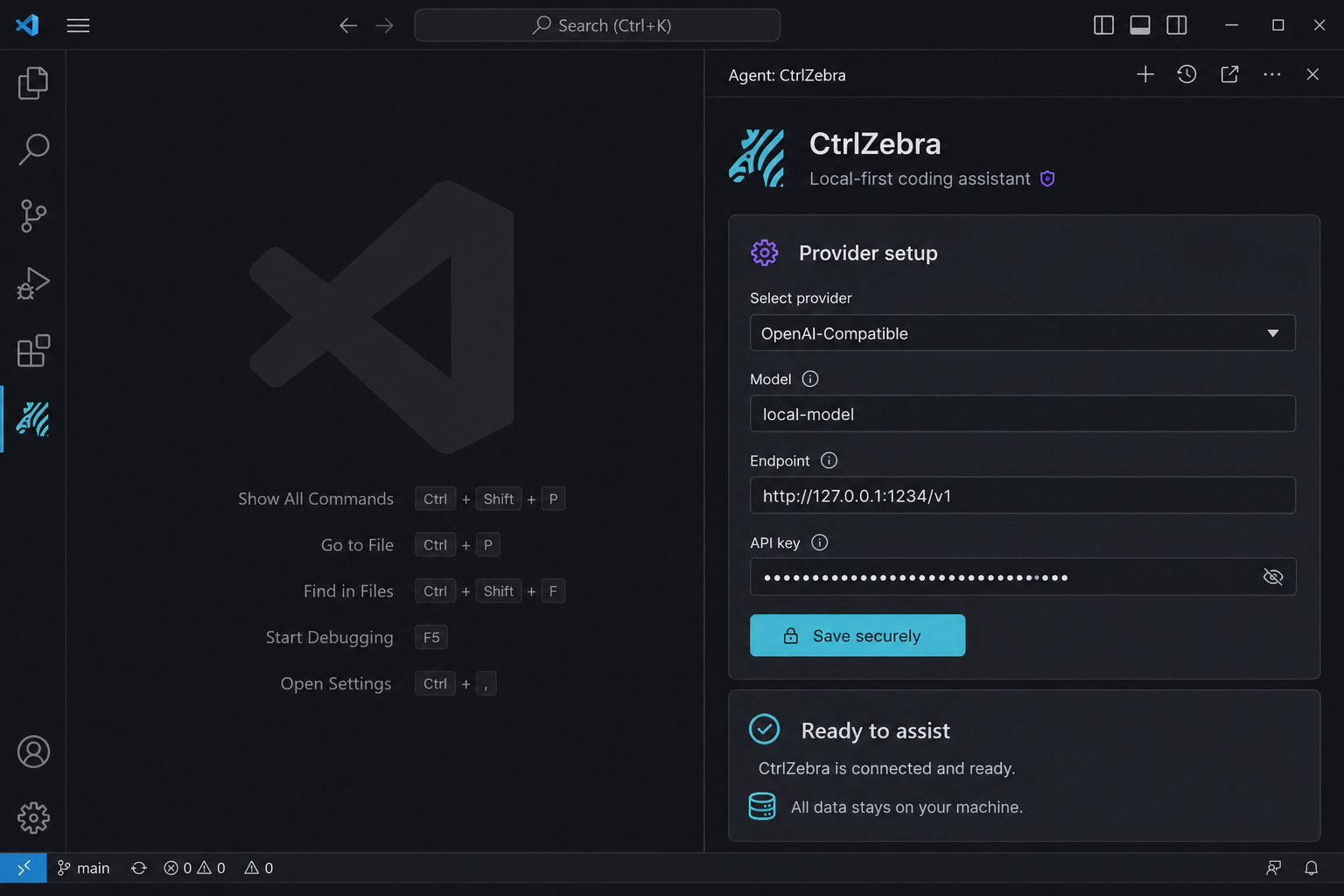
Task: Start a new agent chat with plus icon
Action: [x=1145, y=74]
